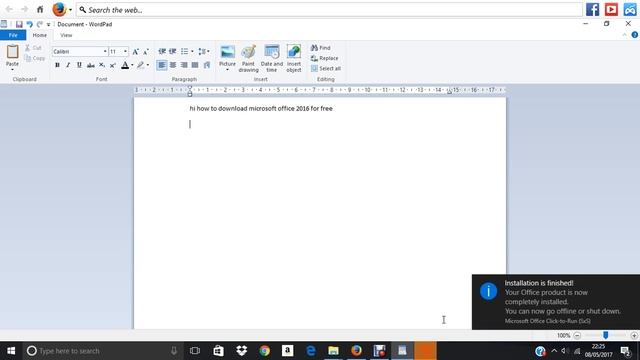Apply text highlight color
Viewport: 640px width, 360px height.
click(x=141, y=65)
